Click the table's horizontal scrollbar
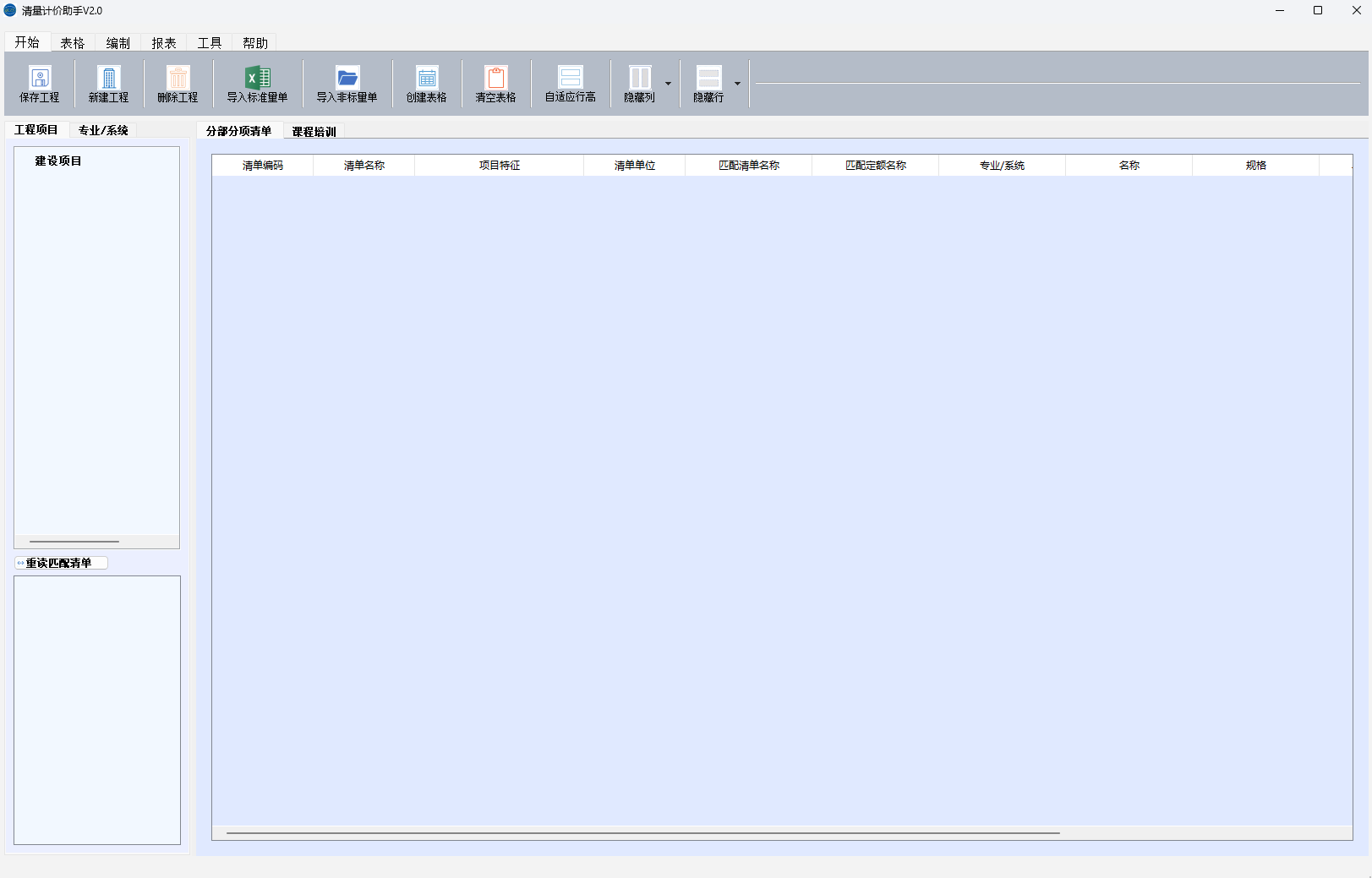Image resolution: width=1372 pixels, height=878 pixels. click(x=643, y=832)
